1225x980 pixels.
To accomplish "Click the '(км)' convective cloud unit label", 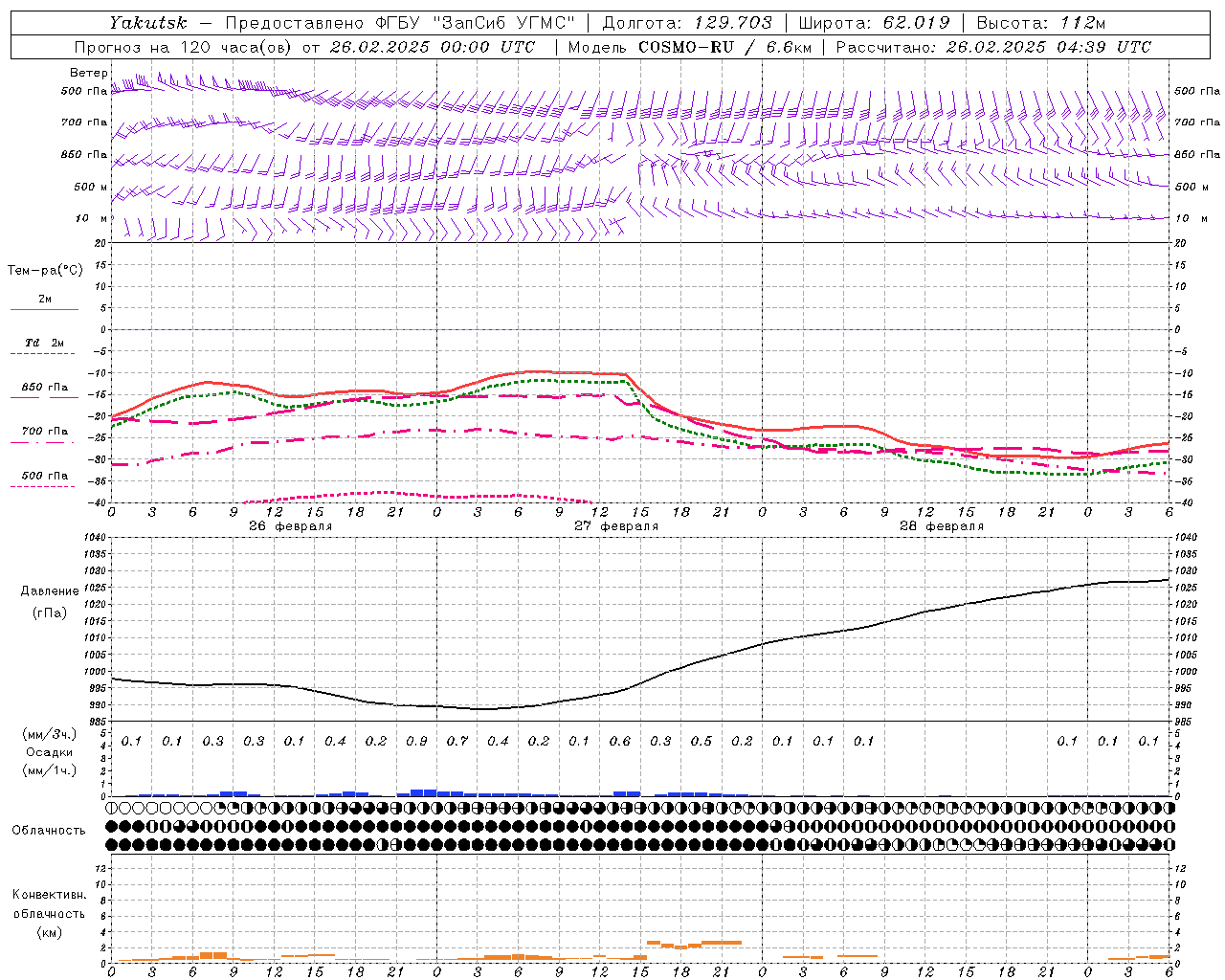I will tap(49, 932).
